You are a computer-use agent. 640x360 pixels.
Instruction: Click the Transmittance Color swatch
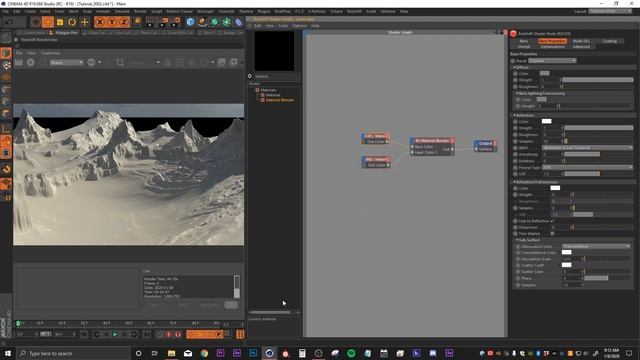pyautogui.click(x=567, y=252)
